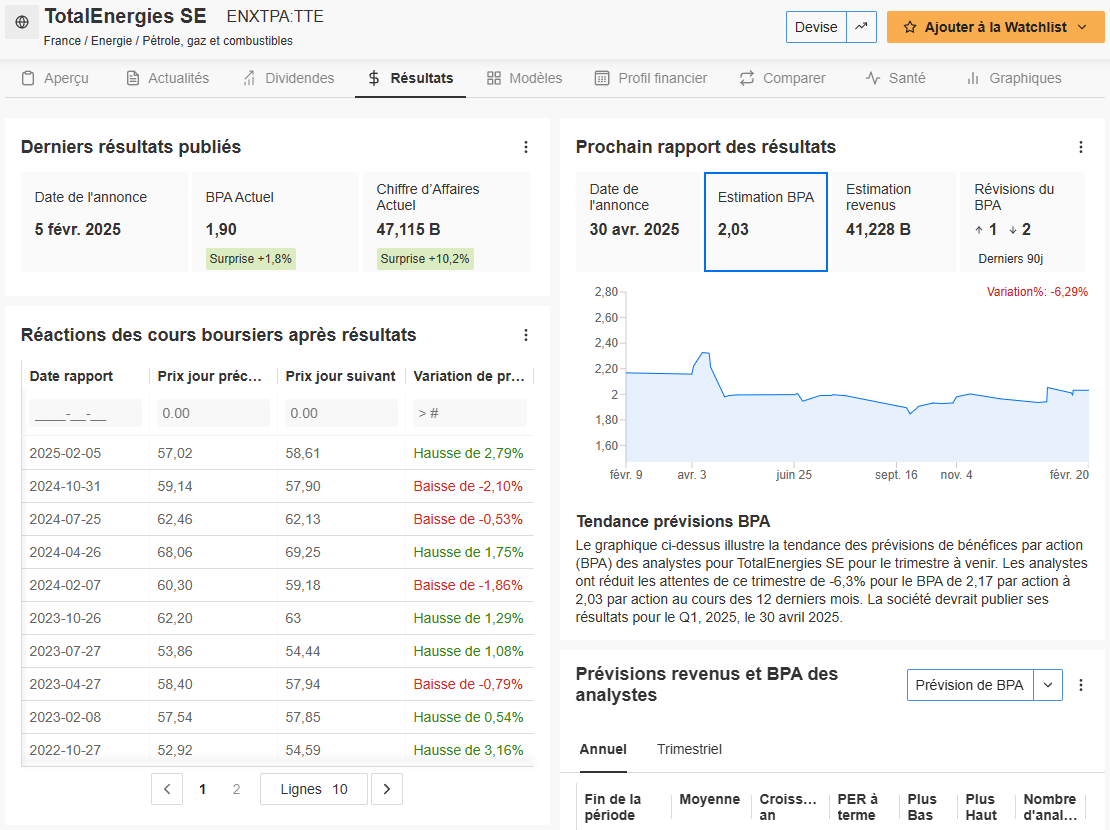This screenshot has width=1110, height=830.
Task: Sort by the Variation de prix column header
Action: pyautogui.click(x=469, y=376)
